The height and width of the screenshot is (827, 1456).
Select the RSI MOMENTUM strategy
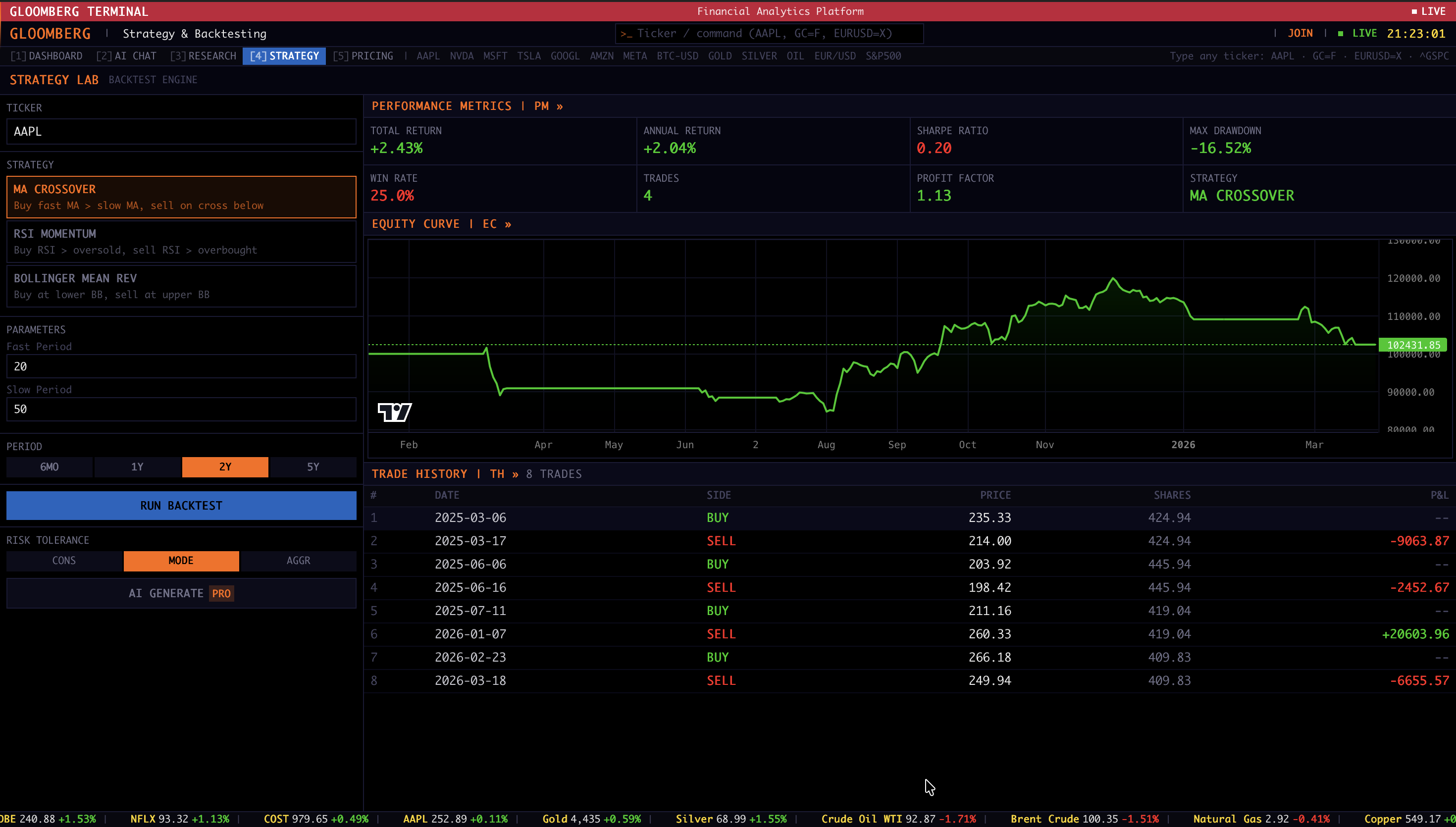pos(181,241)
